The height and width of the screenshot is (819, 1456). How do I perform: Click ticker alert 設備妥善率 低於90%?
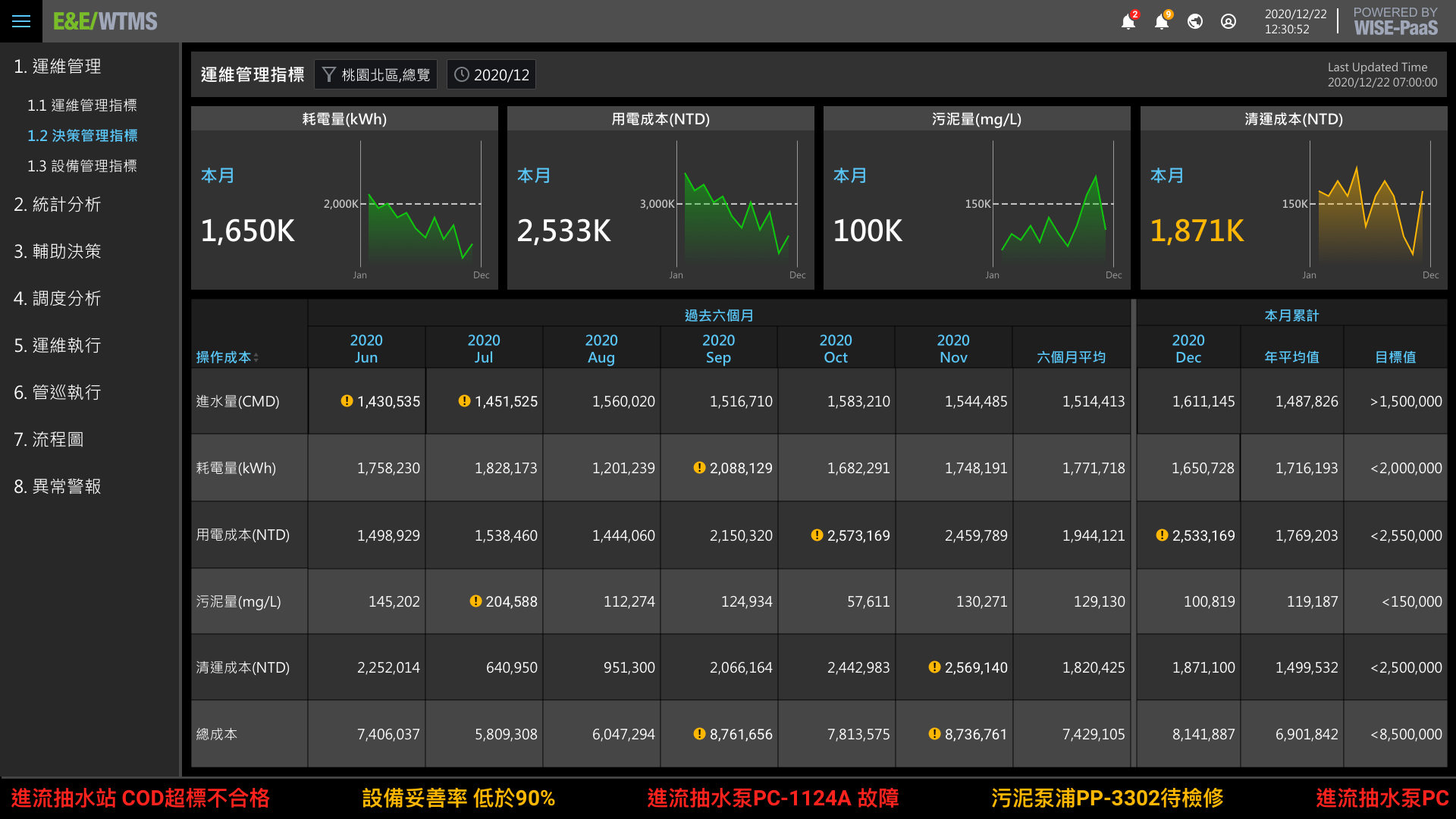[459, 798]
